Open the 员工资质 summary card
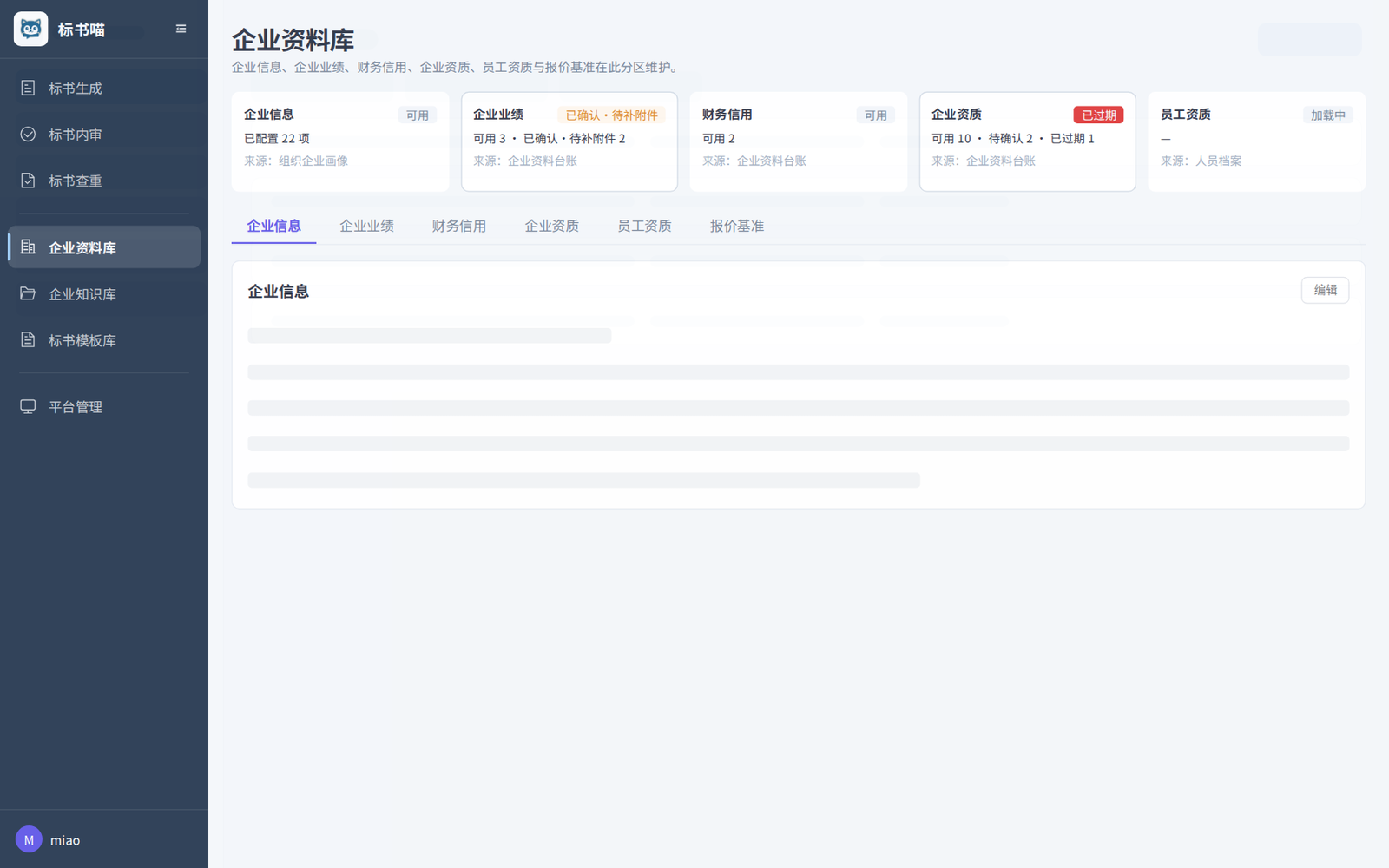1389x868 pixels. [1257, 141]
